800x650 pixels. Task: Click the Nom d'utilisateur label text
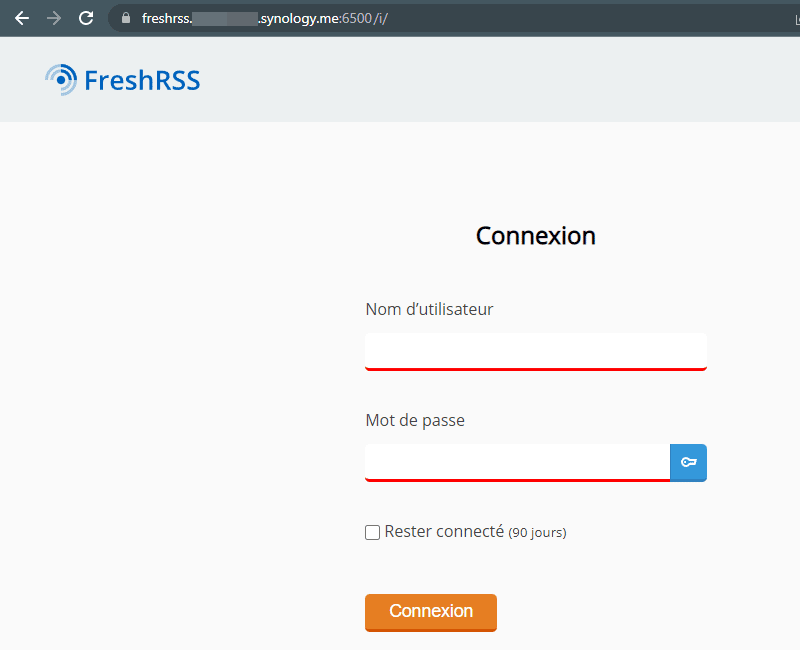tap(428, 309)
